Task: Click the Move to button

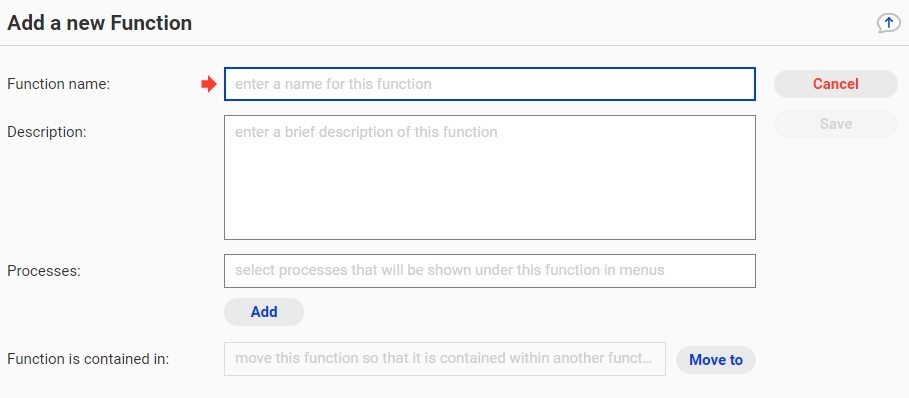Action: tap(716, 360)
